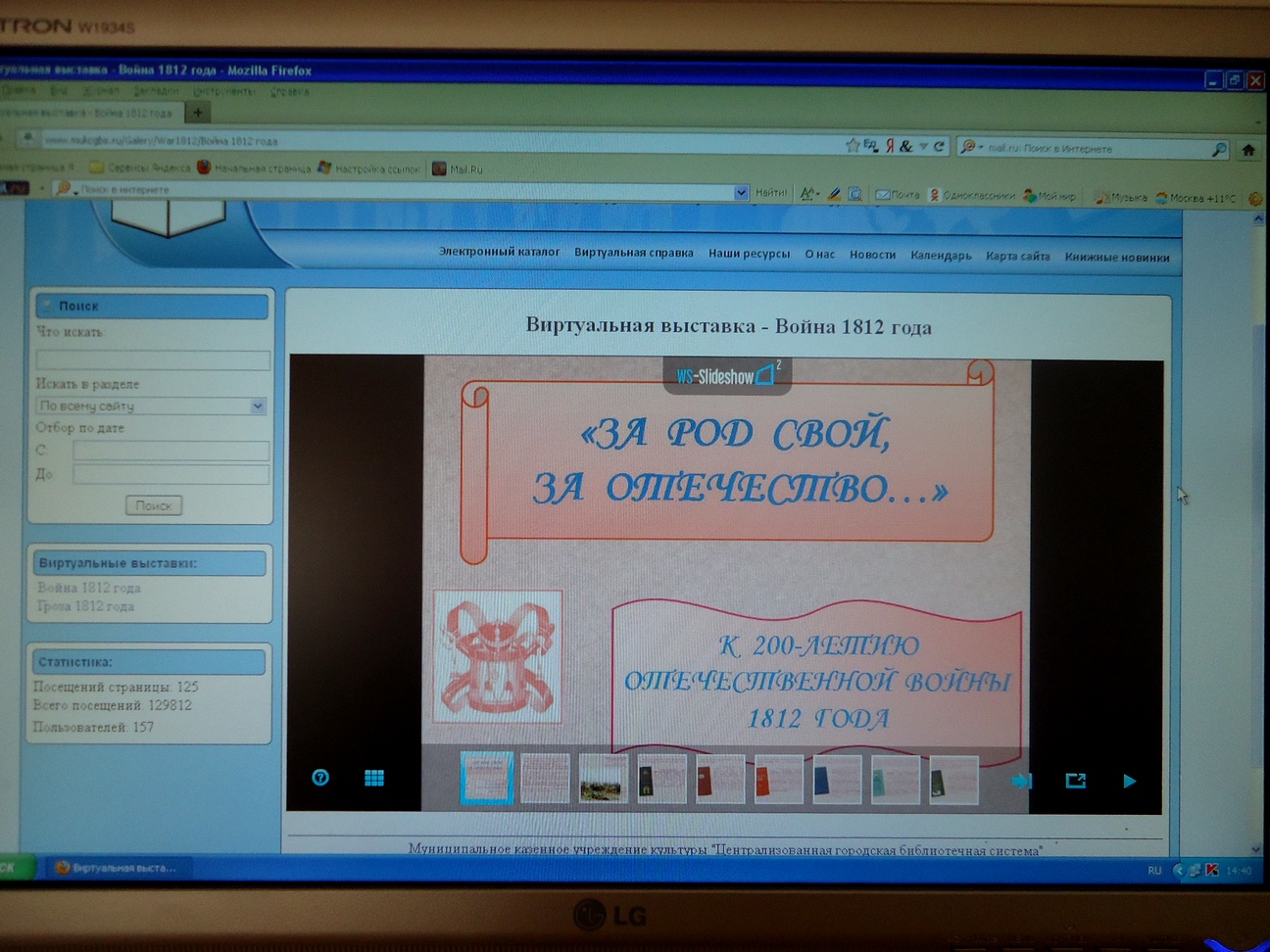Open О нас menu item

[820, 254]
